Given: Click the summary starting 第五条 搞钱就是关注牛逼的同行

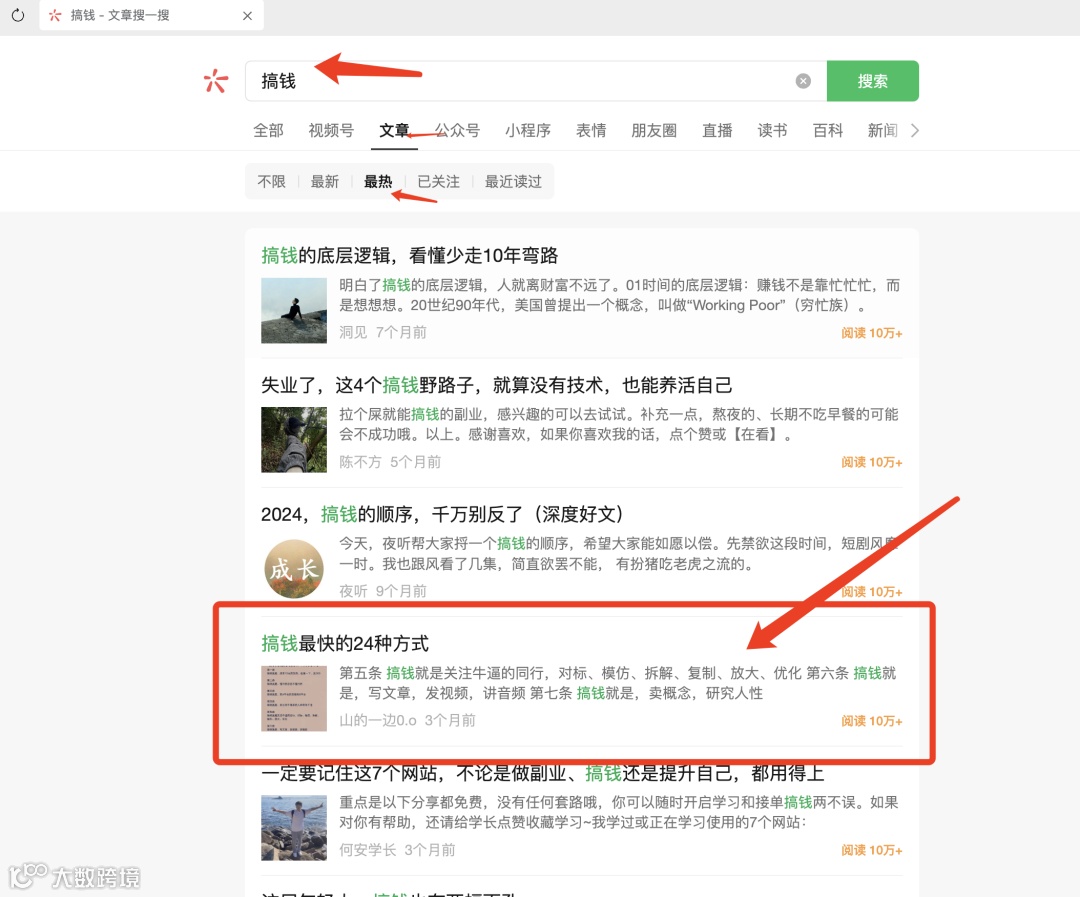Looking at the screenshot, I should 618,683.
